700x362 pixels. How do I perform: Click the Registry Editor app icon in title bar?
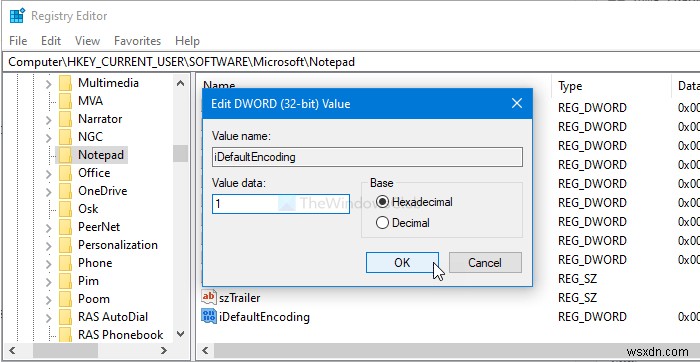point(17,16)
